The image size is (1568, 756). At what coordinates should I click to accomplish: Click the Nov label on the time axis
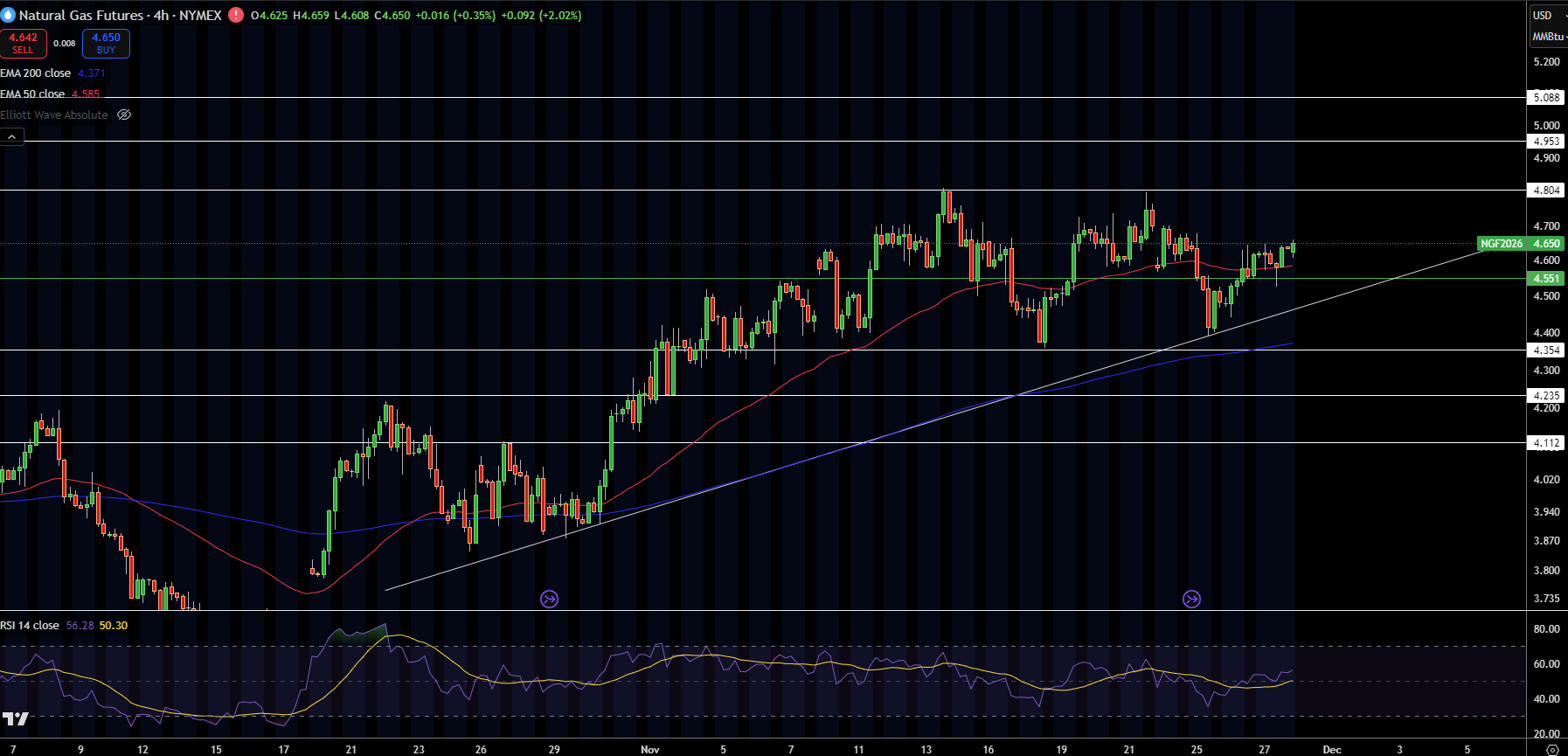coord(650,749)
